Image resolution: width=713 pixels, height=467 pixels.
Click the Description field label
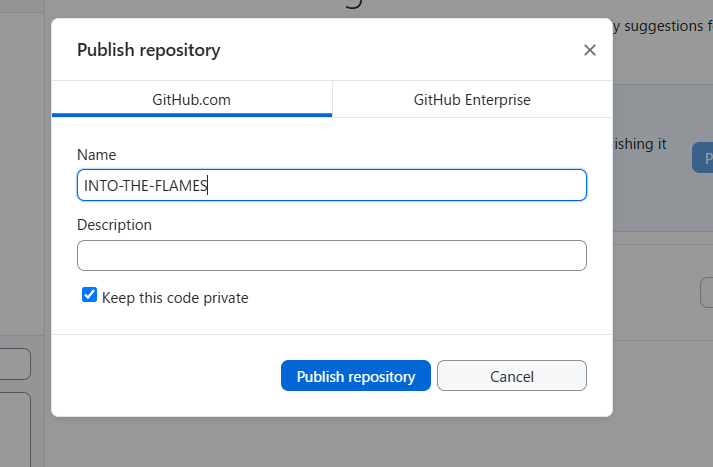coord(114,225)
